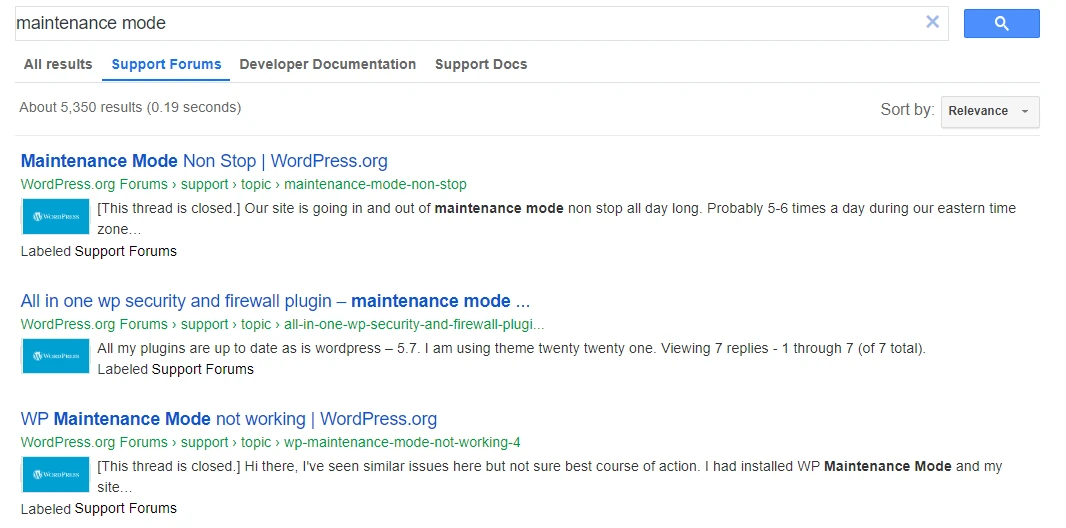Open "Maintenance Mode Non Stop" result title

coord(204,161)
